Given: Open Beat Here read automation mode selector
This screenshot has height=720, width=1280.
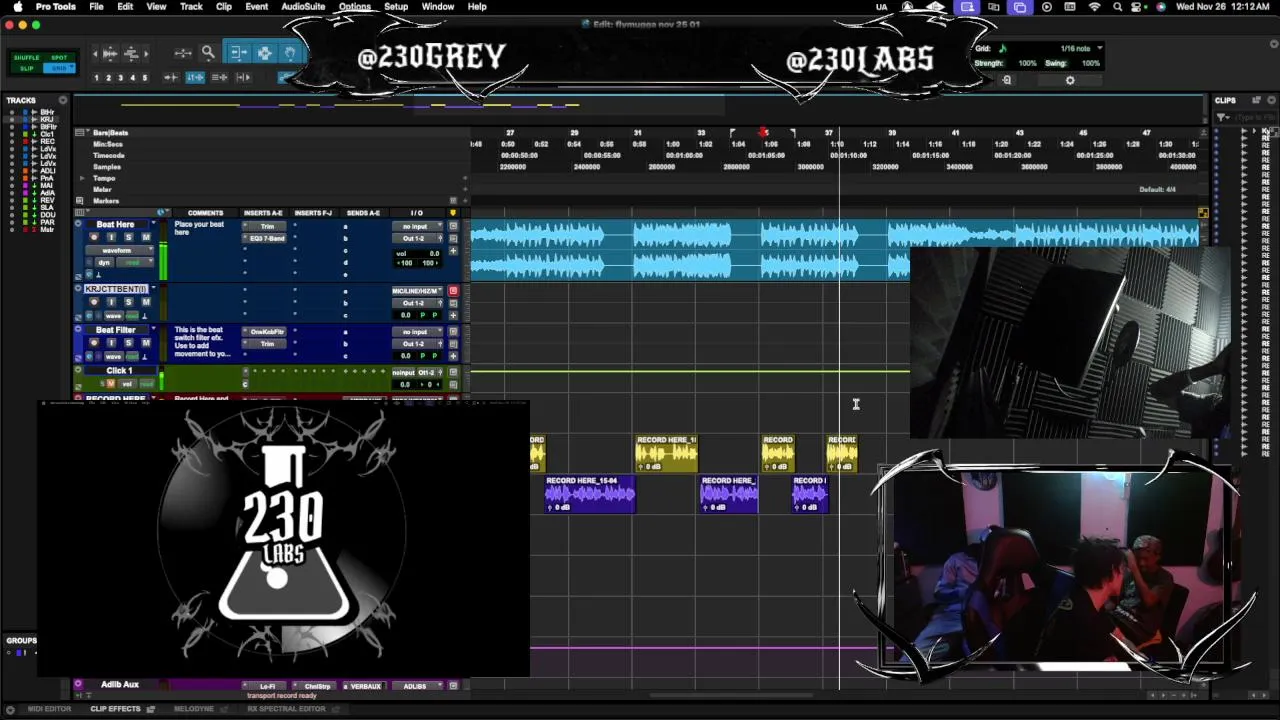Looking at the screenshot, I should (x=133, y=262).
